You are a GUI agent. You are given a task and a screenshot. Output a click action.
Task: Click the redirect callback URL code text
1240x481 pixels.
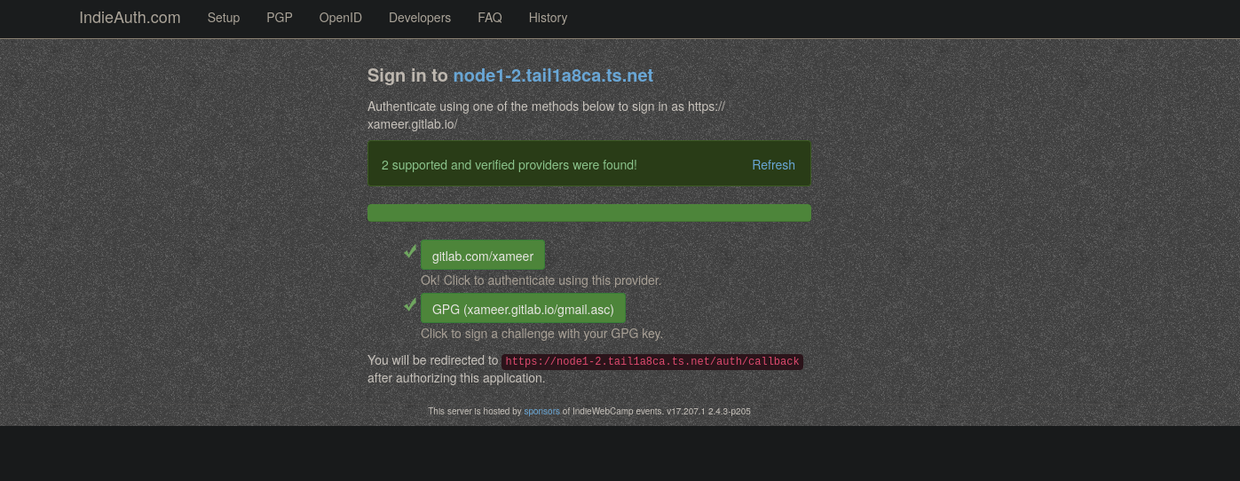click(652, 362)
